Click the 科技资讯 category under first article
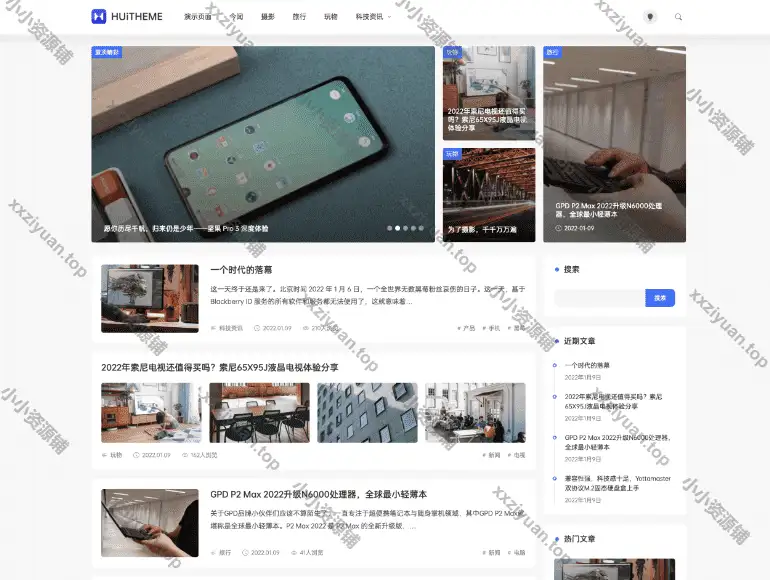The height and width of the screenshot is (580, 770). (229, 328)
